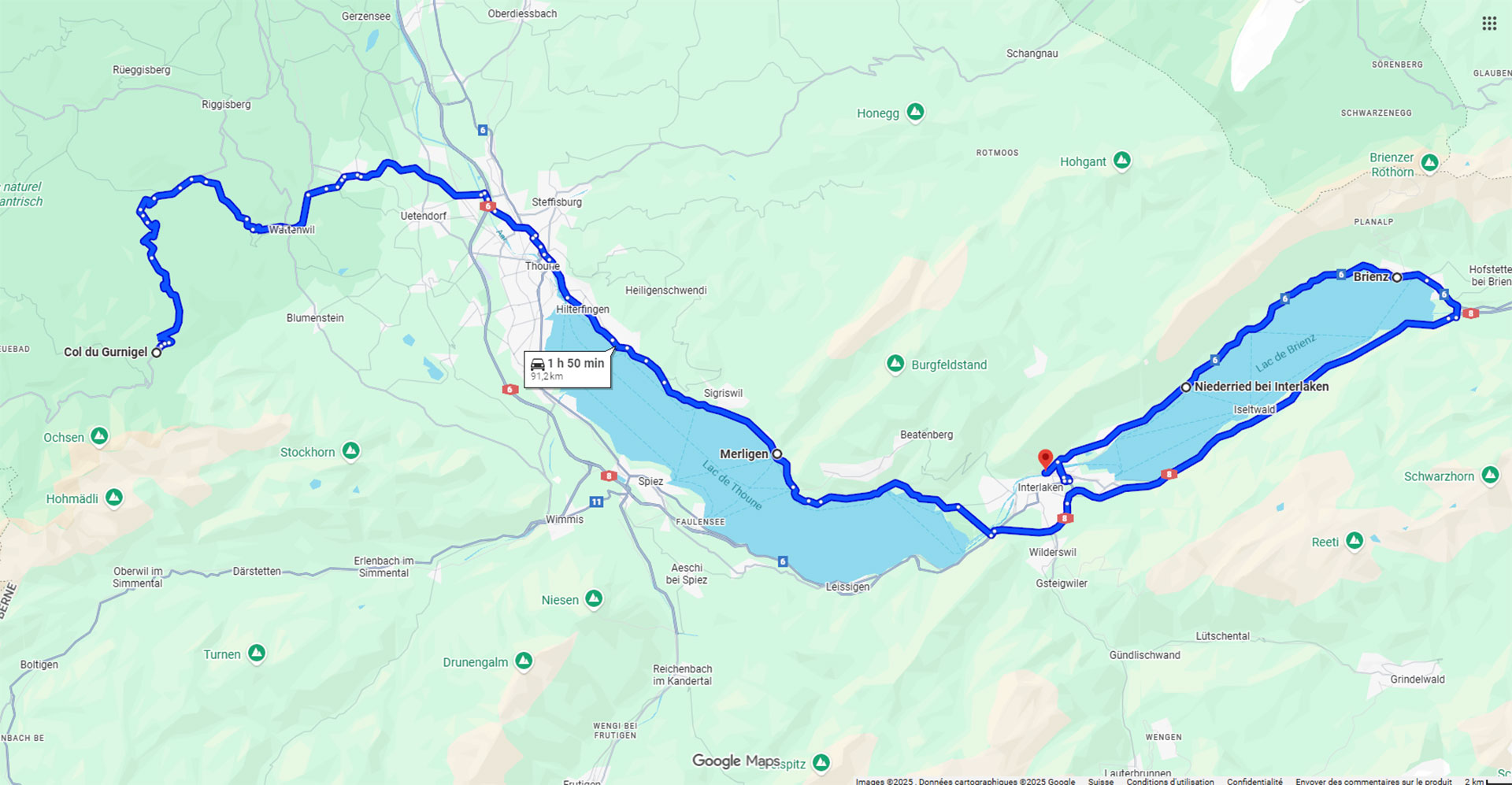Click the Drunengalm peak marker

pyautogui.click(x=524, y=661)
